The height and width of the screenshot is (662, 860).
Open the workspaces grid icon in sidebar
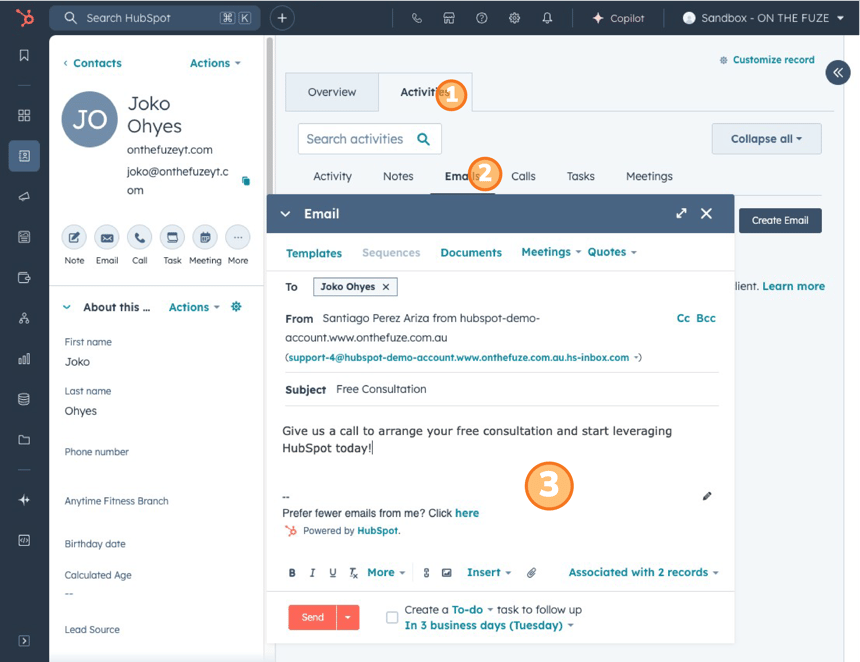click(x=24, y=115)
